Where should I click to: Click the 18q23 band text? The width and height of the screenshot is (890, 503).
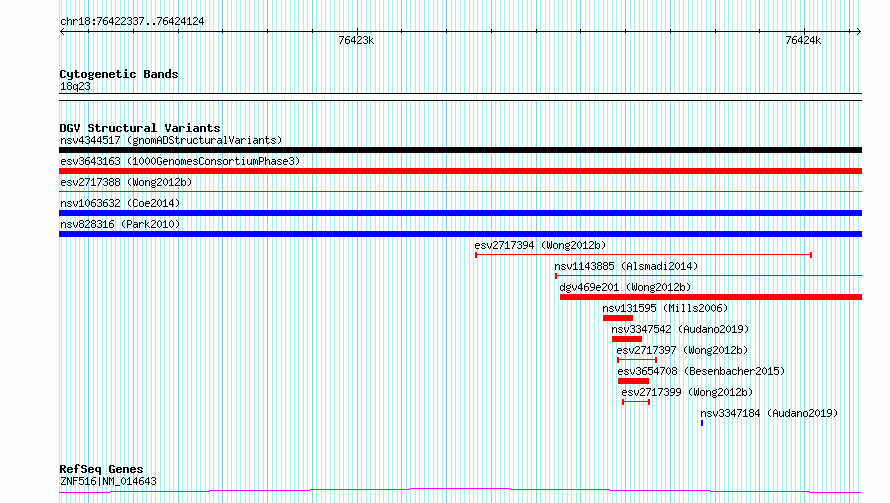[75, 86]
